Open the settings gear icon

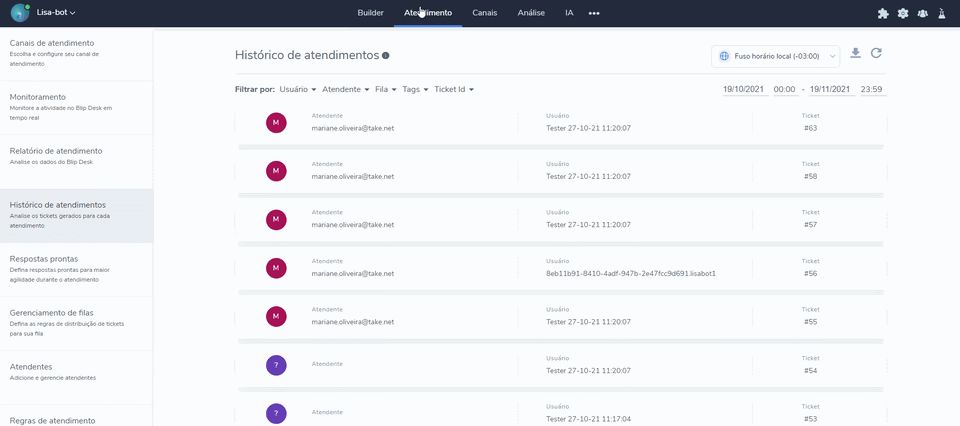[x=903, y=13]
